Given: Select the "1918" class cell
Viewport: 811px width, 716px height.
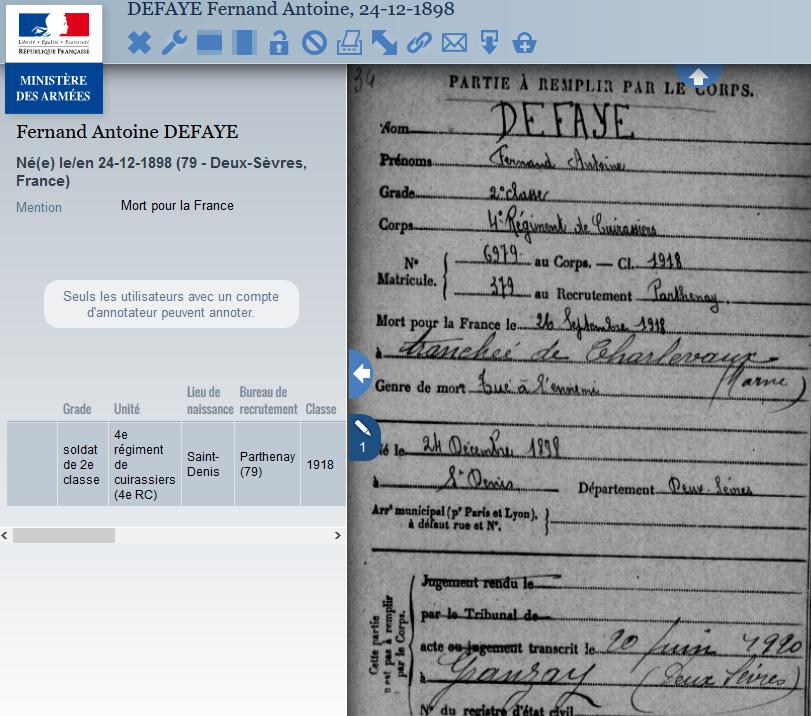Looking at the screenshot, I should tap(323, 464).
